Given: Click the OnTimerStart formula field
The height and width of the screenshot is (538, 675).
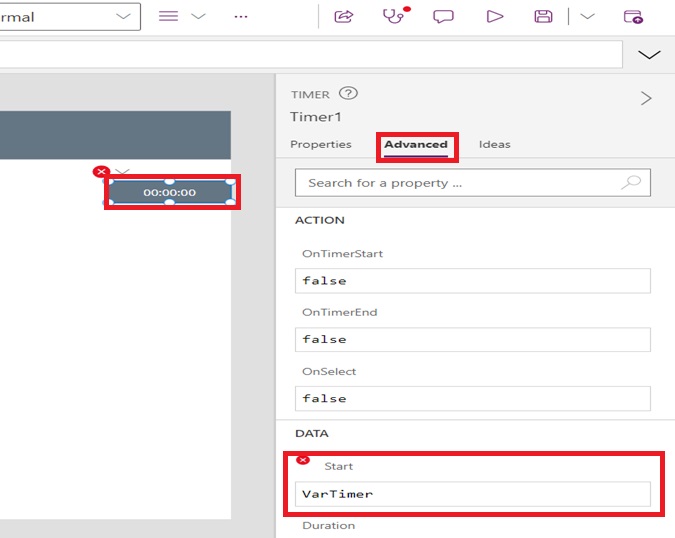Looking at the screenshot, I should [x=475, y=281].
